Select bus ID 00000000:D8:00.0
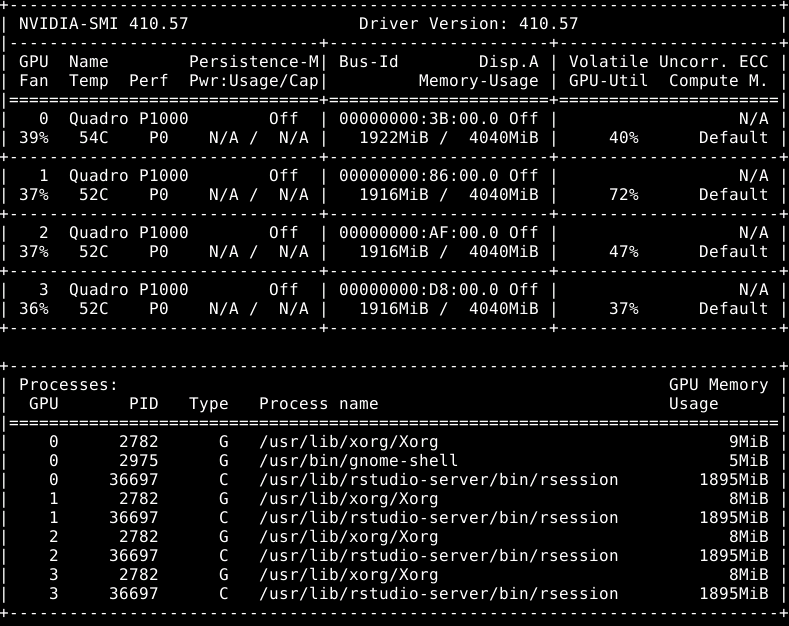 419,290
